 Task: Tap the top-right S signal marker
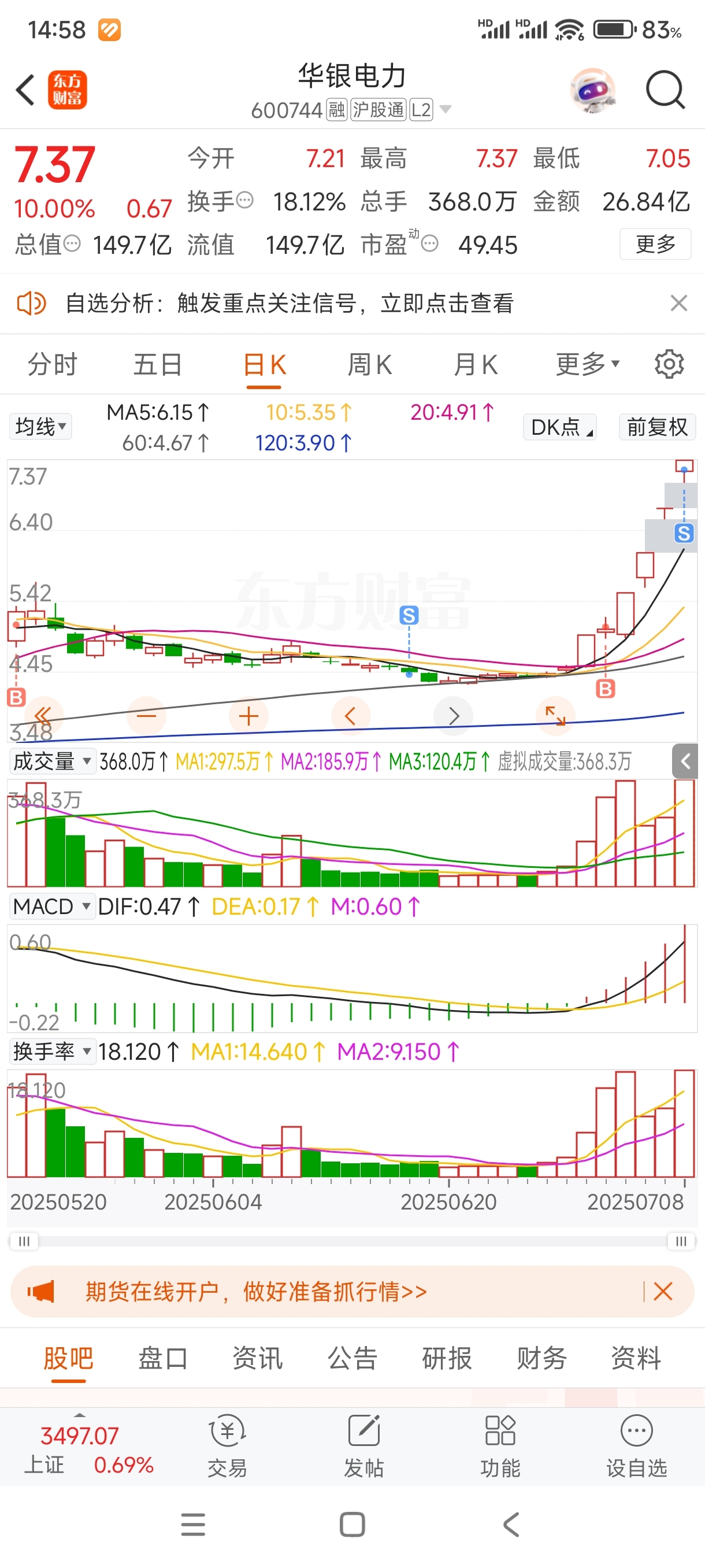coord(684,533)
